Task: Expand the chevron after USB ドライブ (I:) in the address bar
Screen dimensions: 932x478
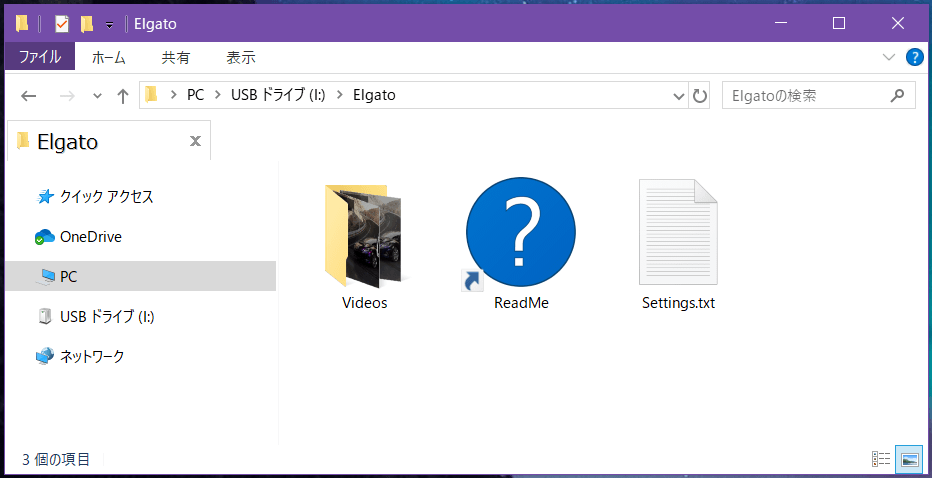Action: [339, 95]
